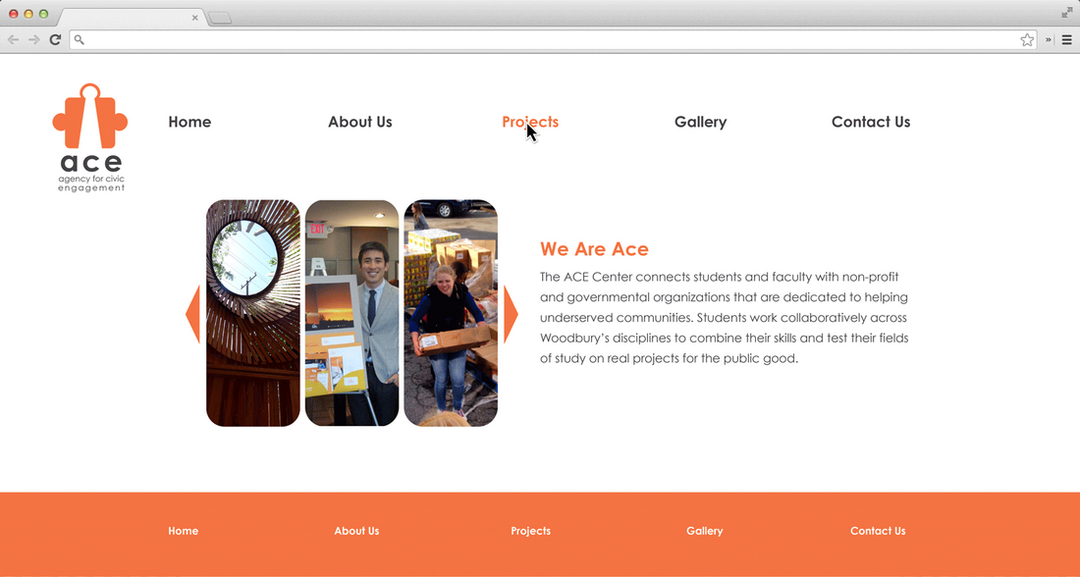The image size is (1080, 577).
Task: Click the footer About Us link
Action: [x=357, y=531]
